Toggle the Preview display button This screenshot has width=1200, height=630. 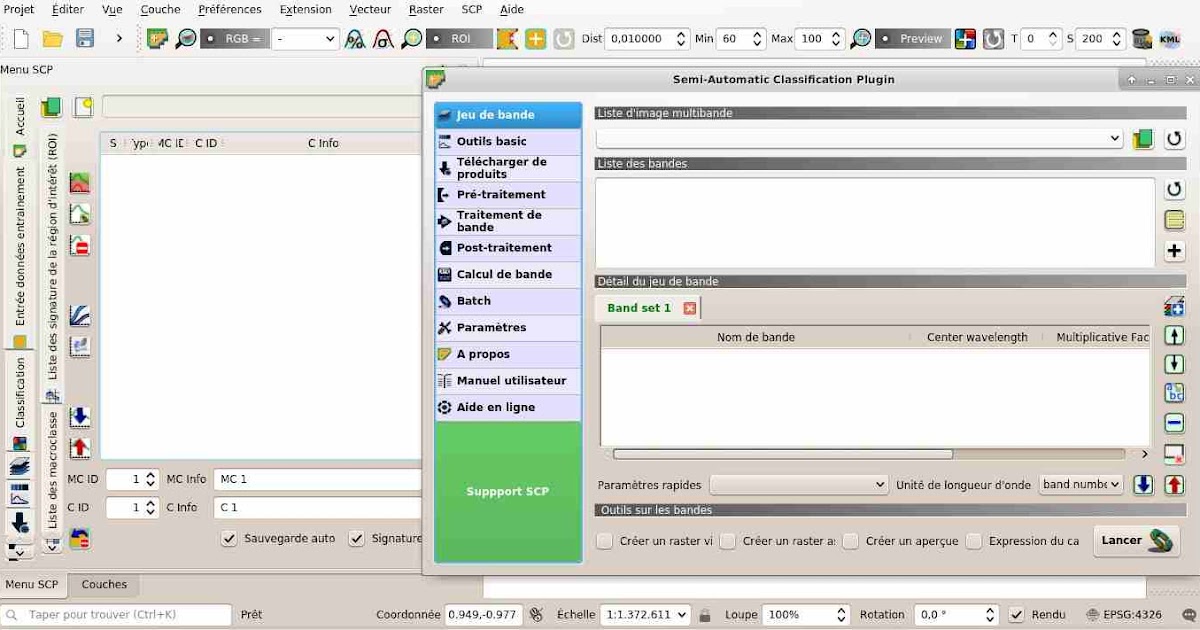[913, 39]
